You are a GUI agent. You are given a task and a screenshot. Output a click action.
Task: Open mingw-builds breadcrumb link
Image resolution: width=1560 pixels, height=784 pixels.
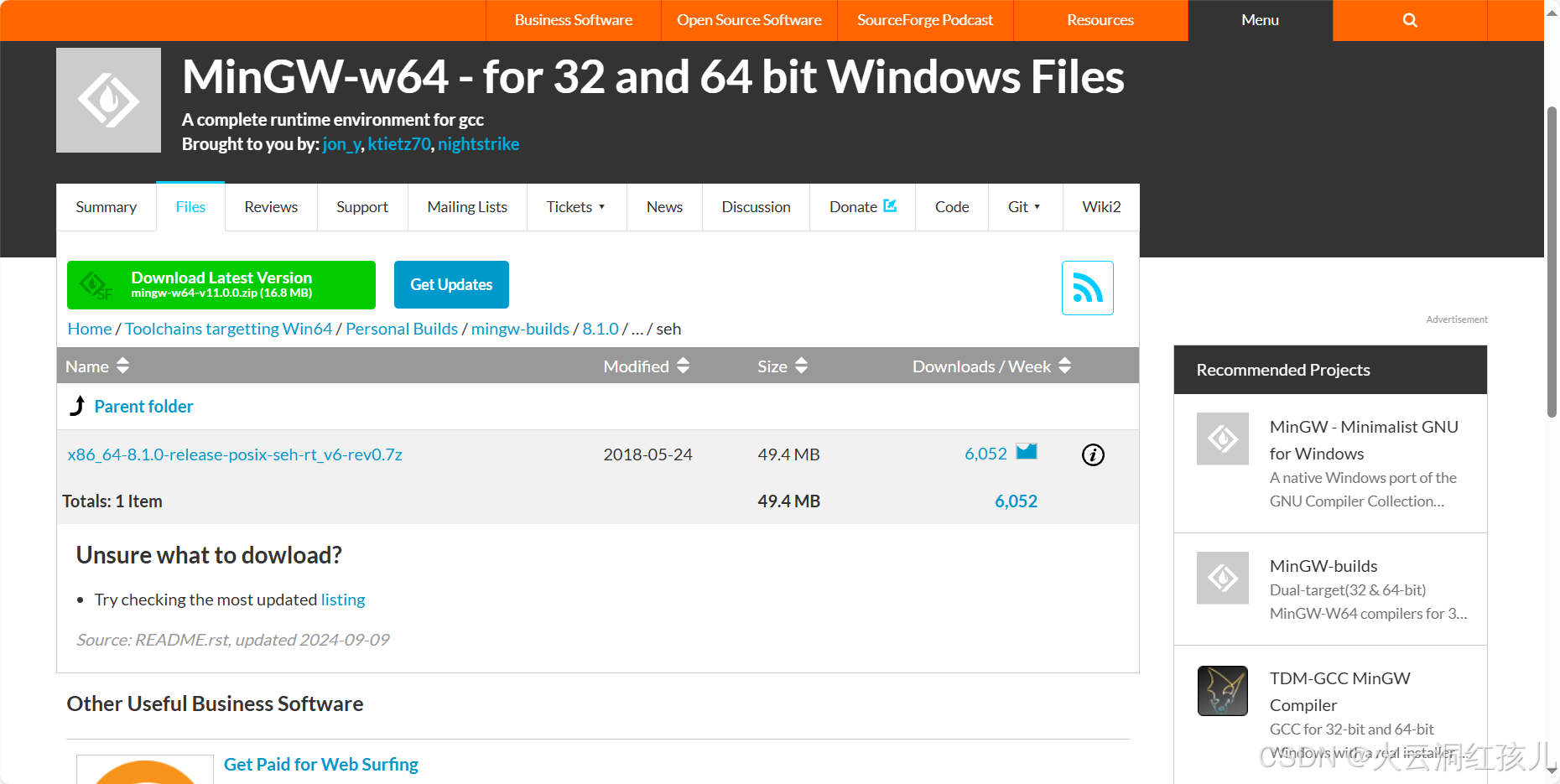coord(520,329)
